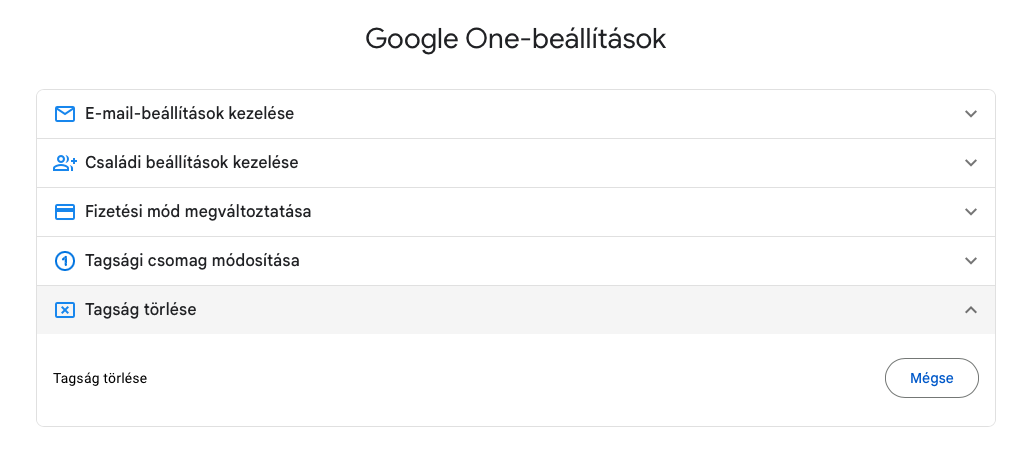1033x461 pixels.
Task: Collapse the Tagság törlése section chevron
Action: click(x=970, y=310)
